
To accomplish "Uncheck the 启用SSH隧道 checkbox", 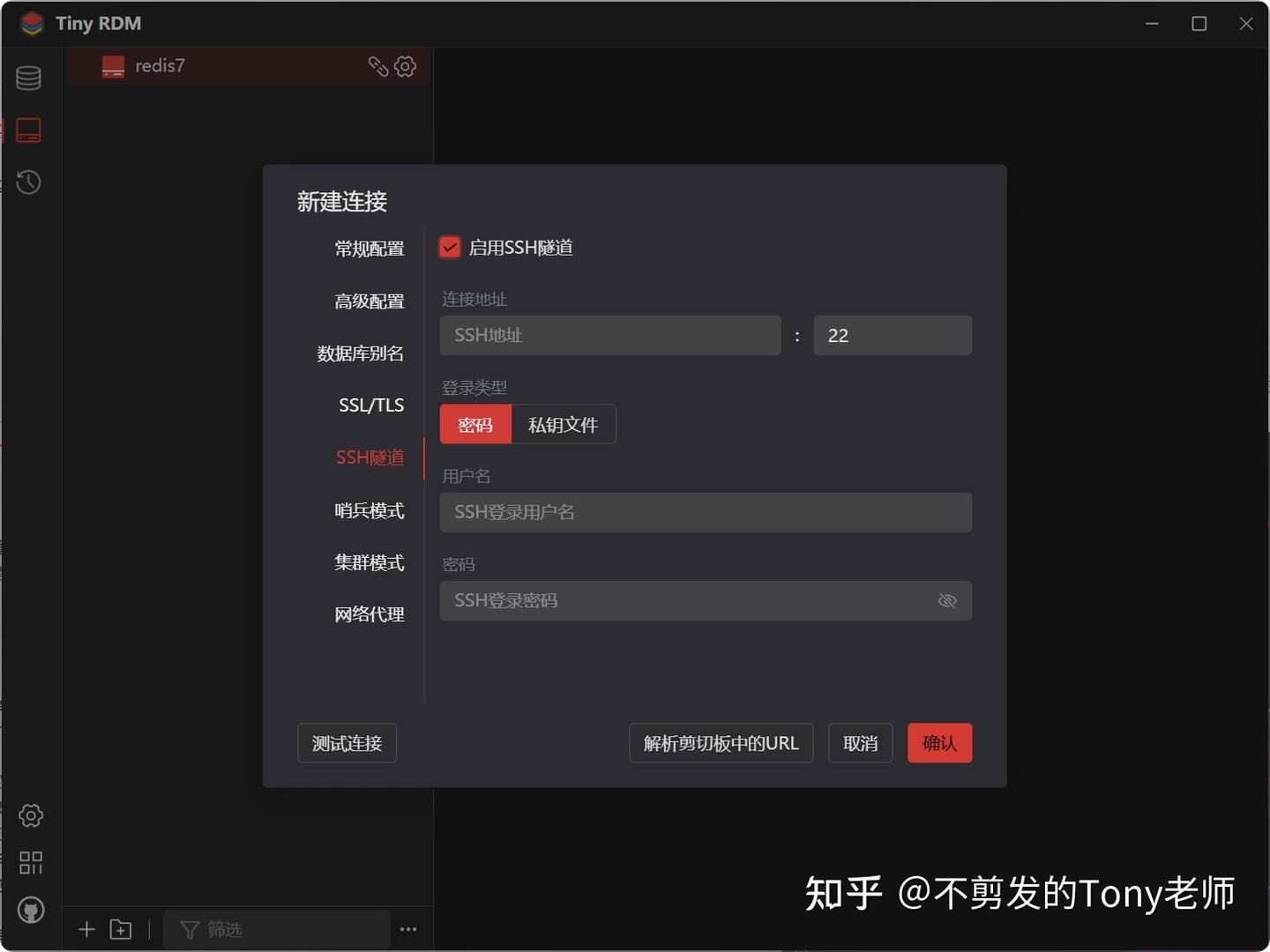I will 450,247.
